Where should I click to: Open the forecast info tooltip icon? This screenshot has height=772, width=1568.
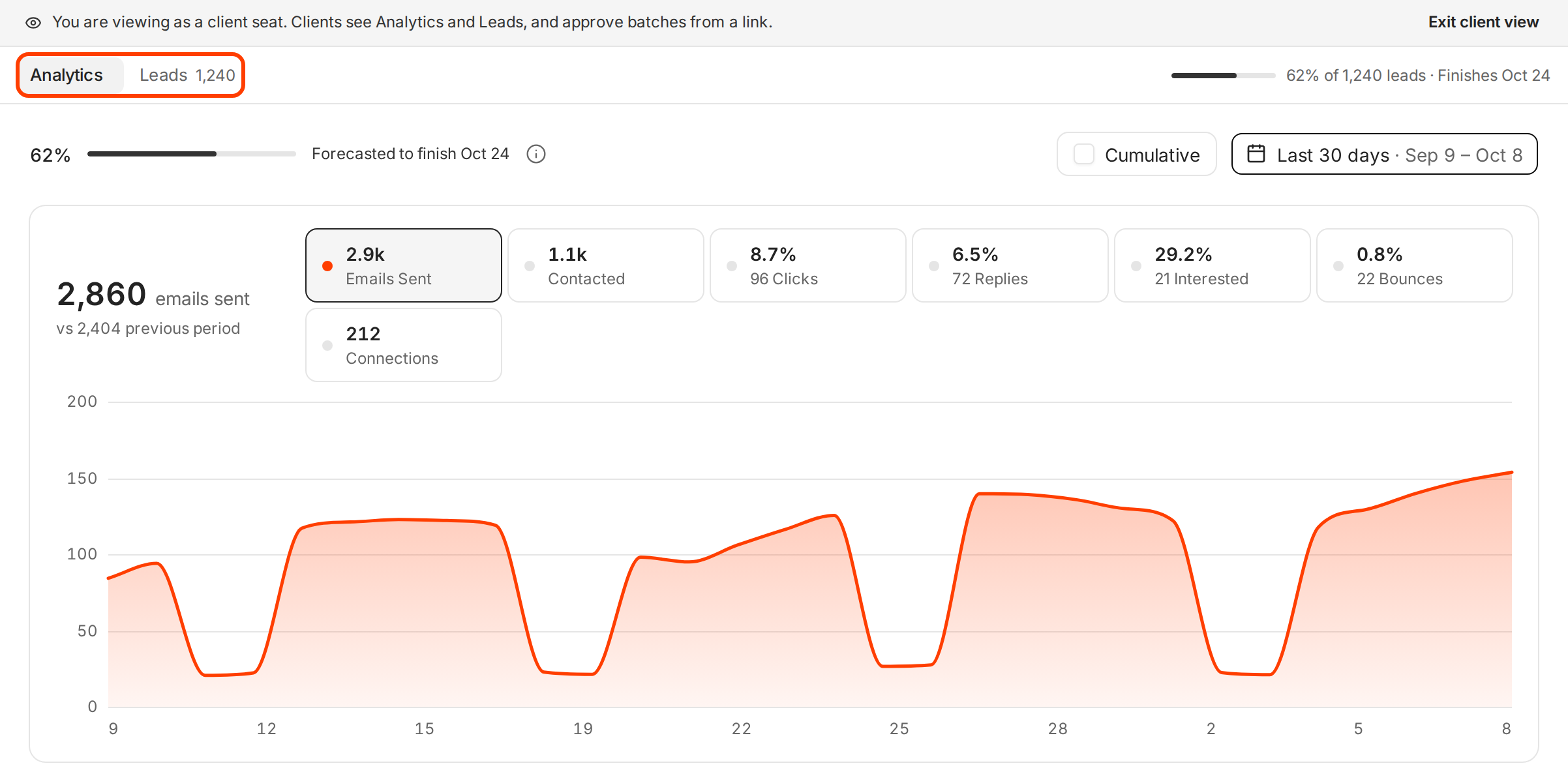pos(536,154)
